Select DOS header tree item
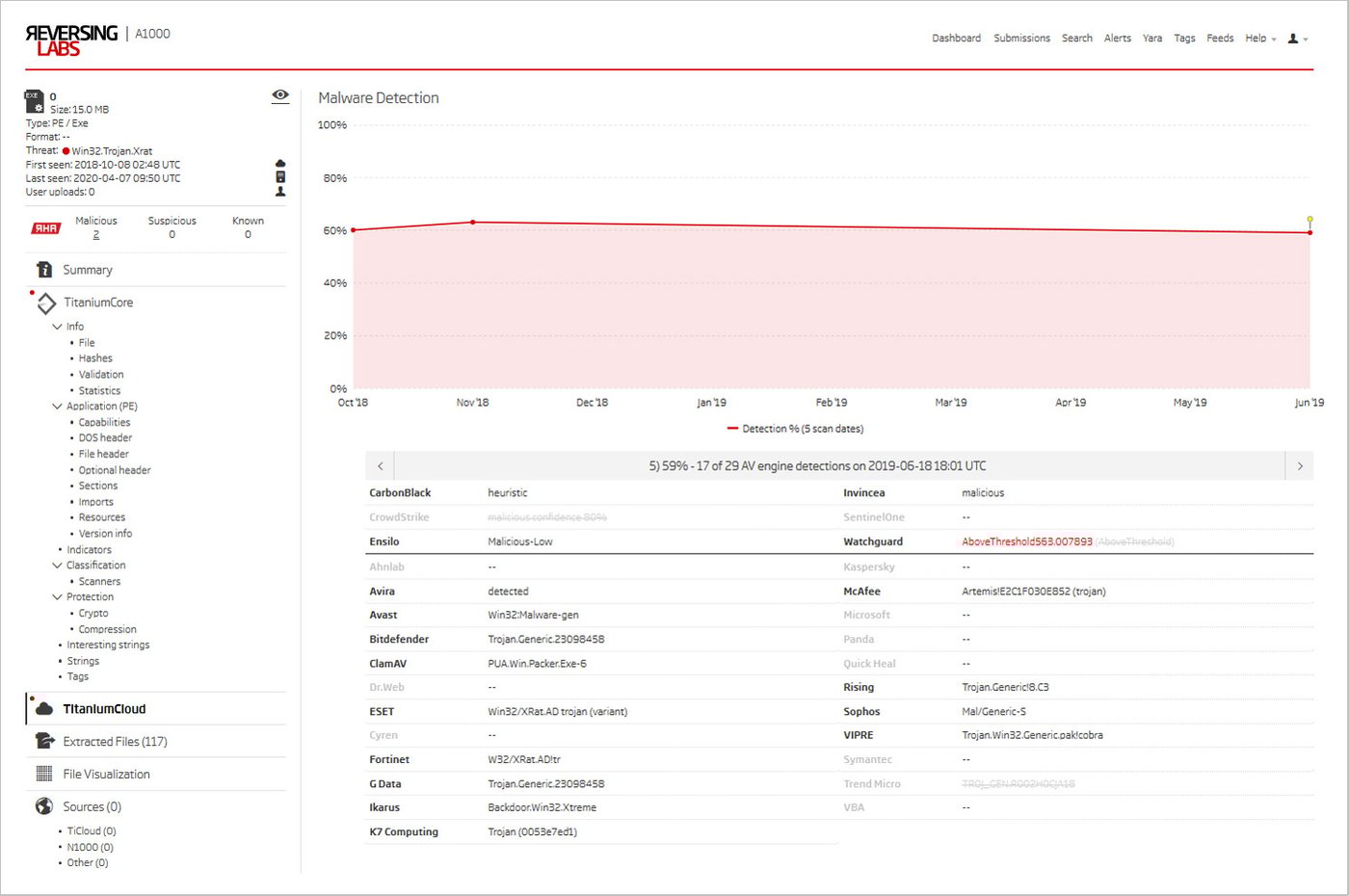1349x896 pixels. [x=105, y=438]
